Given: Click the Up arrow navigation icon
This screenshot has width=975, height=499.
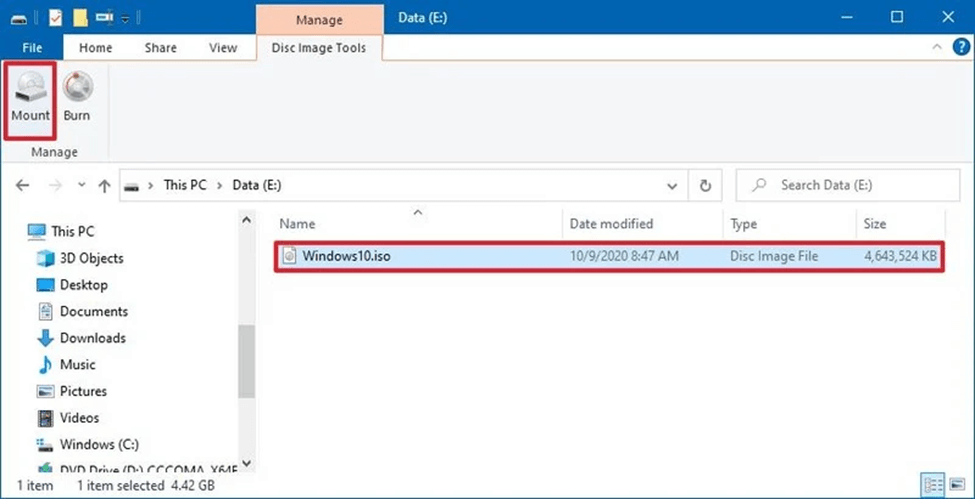Looking at the screenshot, I should click(x=104, y=186).
